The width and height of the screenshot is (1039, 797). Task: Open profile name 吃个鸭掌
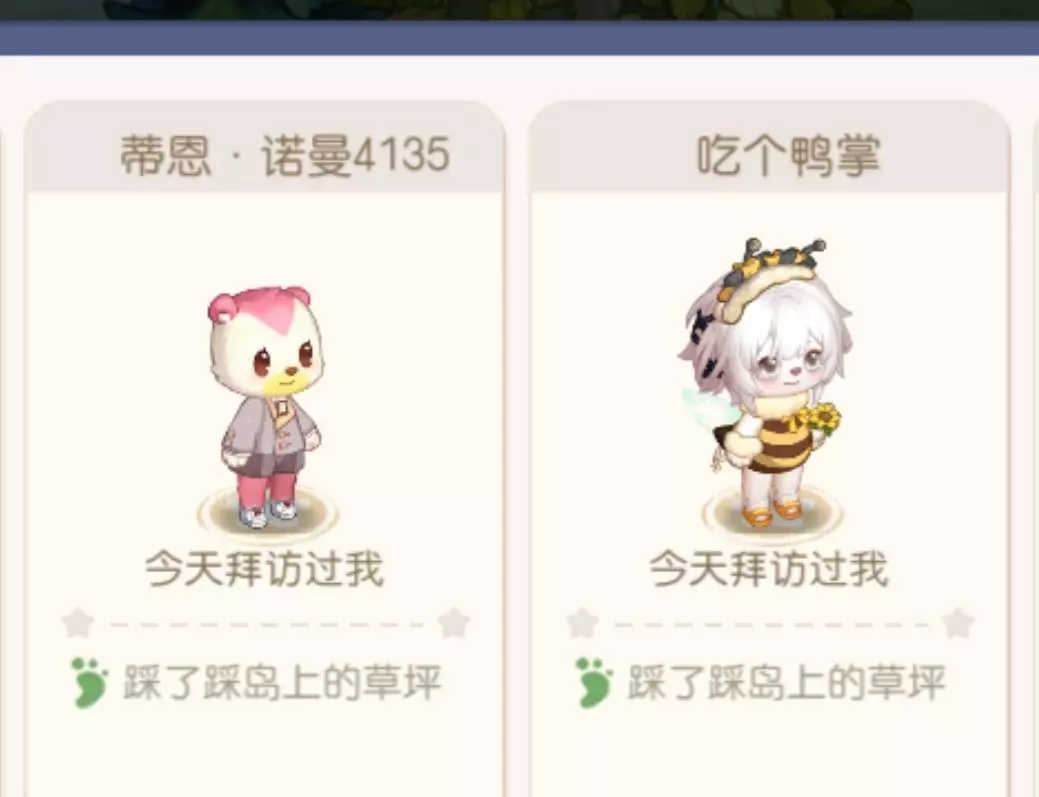(789, 156)
